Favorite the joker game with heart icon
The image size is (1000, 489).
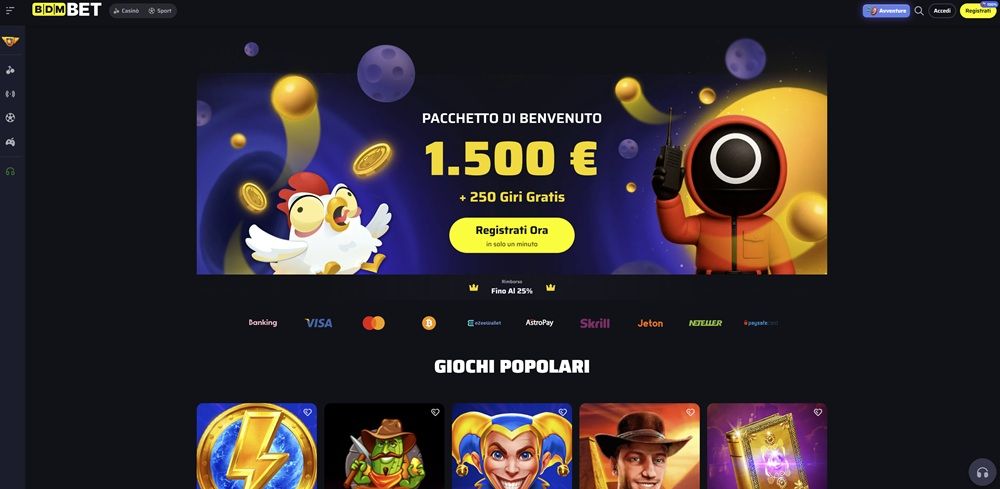click(x=562, y=412)
